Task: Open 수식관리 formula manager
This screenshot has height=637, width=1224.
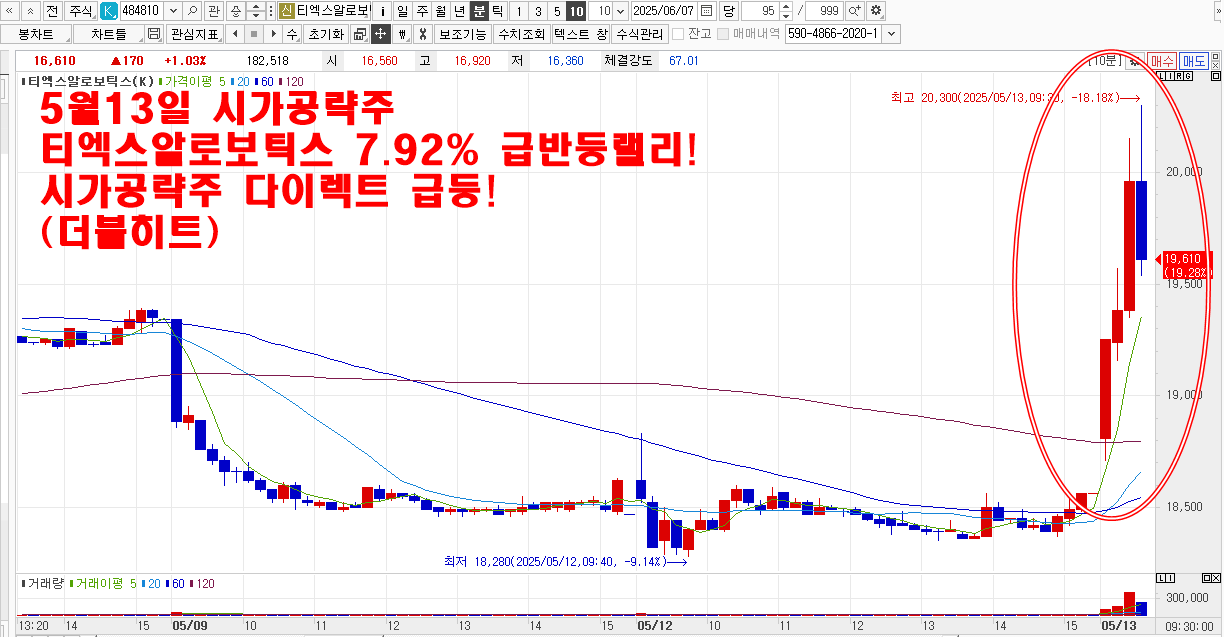Action: 639,34
